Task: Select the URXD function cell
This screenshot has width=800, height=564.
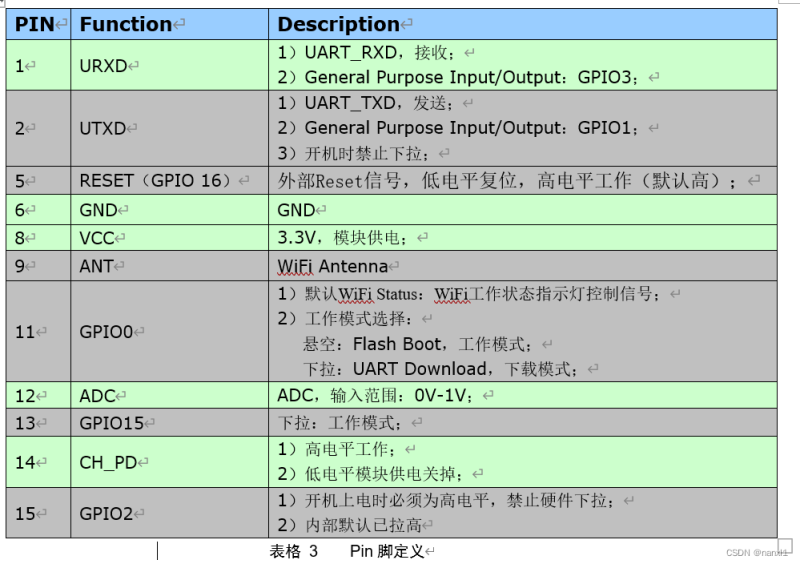Action: [103, 66]
